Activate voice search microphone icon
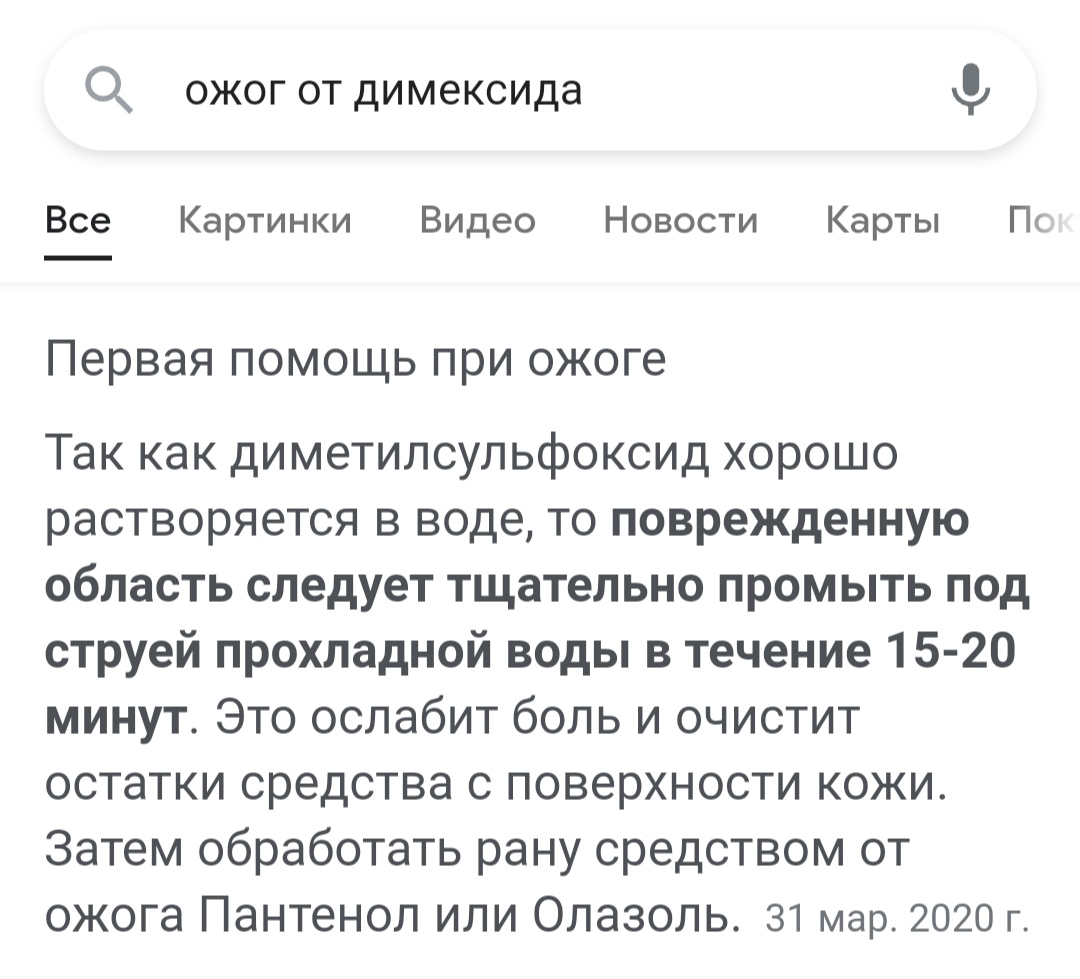This screenshot has width=1080, height=979. [x=969, y=91]
